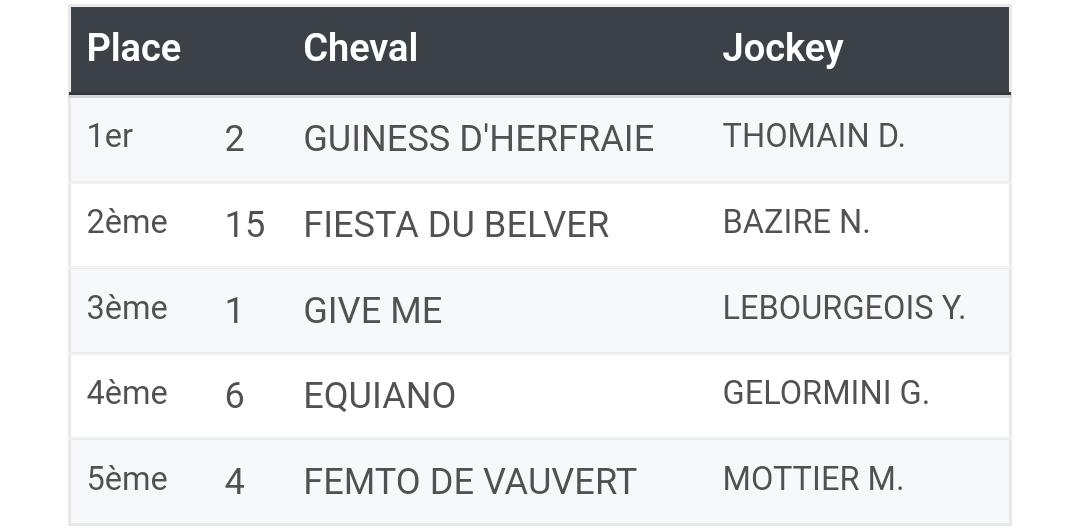Select horse GUINESS D'HERFRAIE

(478, 139)
